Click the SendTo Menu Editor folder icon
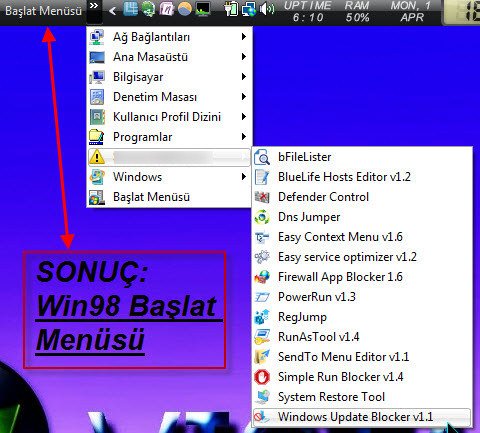Image resolution: width=480 pixels, height=433 pixels. [x=262, y=357]
